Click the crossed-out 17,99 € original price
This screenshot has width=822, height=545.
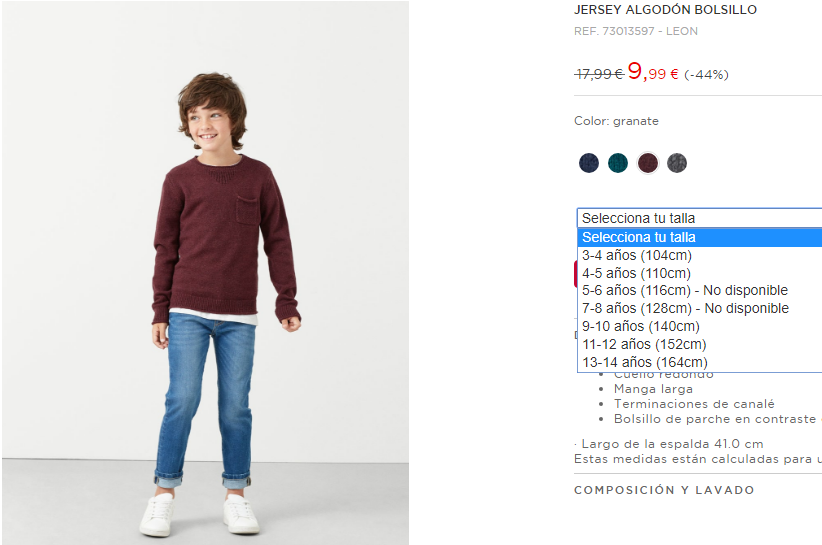(598, 74)
